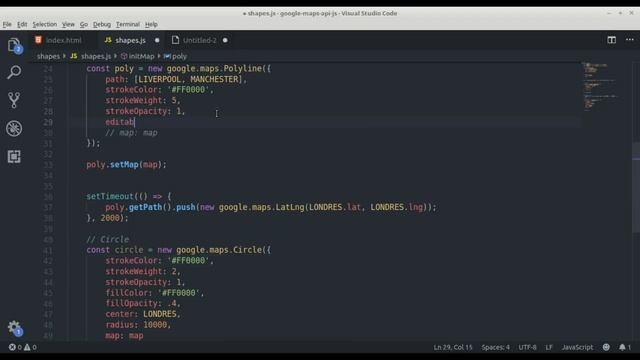Click the Split Editor icon
This screenshot has height=360, width=640.
[611, 40]
